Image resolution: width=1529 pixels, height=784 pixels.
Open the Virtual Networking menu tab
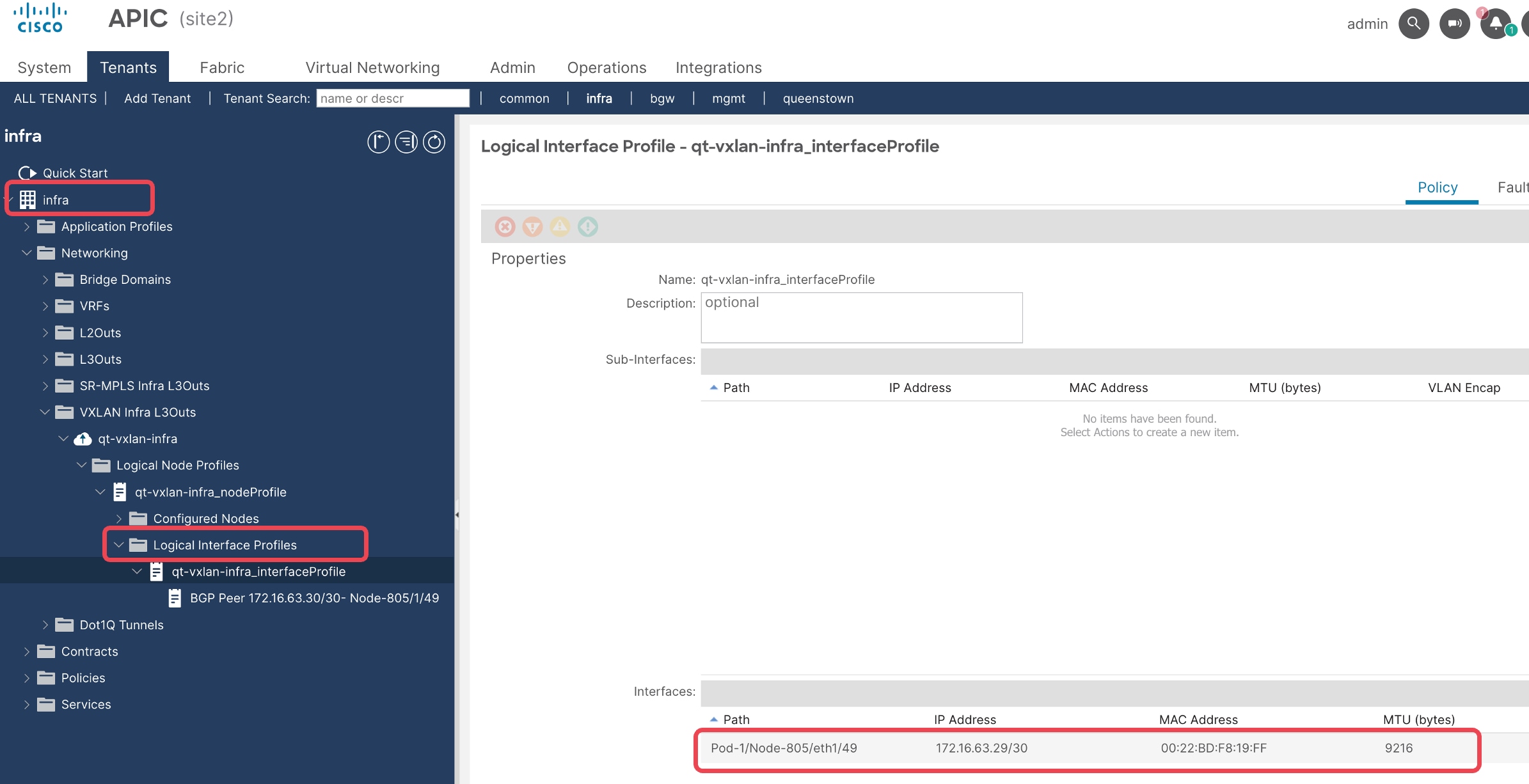372,67
